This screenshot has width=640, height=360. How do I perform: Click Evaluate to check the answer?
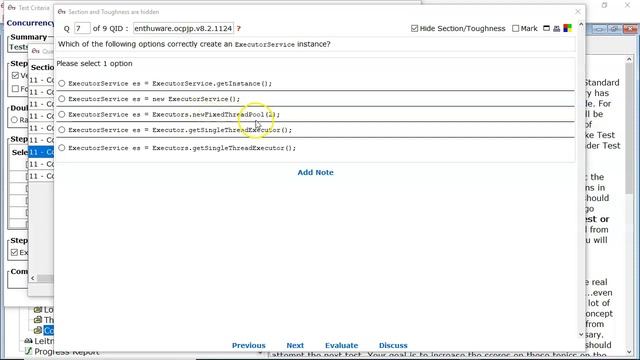tap(342, 345)
